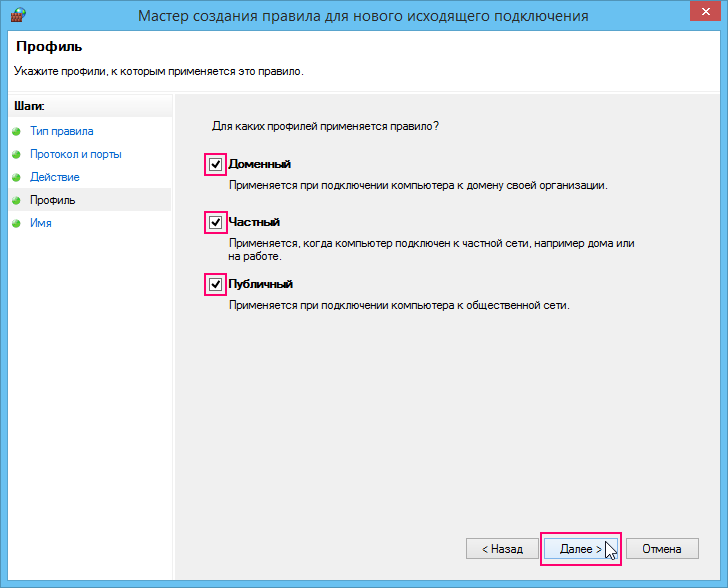Go to the Тип правила step

pos(62,131)
